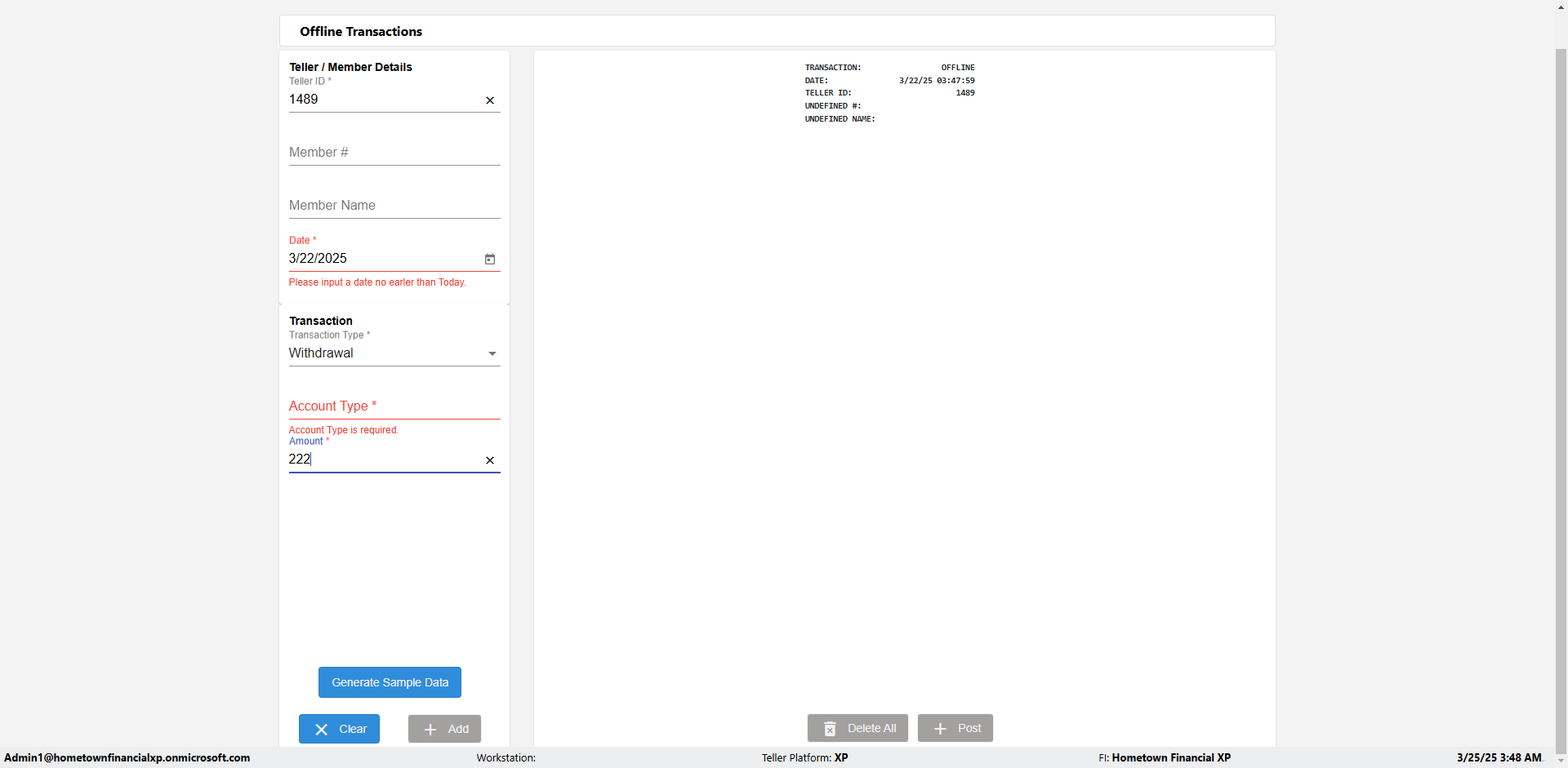The image size is (1568, 768).
Task: Click 'Teller Platform: XP' status text
Action: [805, 757]
